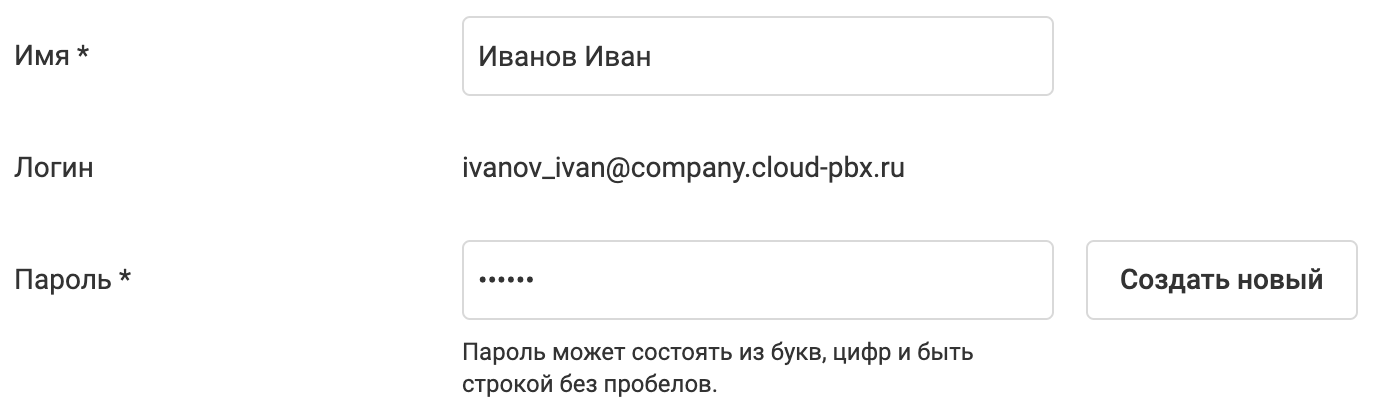1398x416 pixels.
Task: Click the empty space after the name text
Action: [850, 56]
